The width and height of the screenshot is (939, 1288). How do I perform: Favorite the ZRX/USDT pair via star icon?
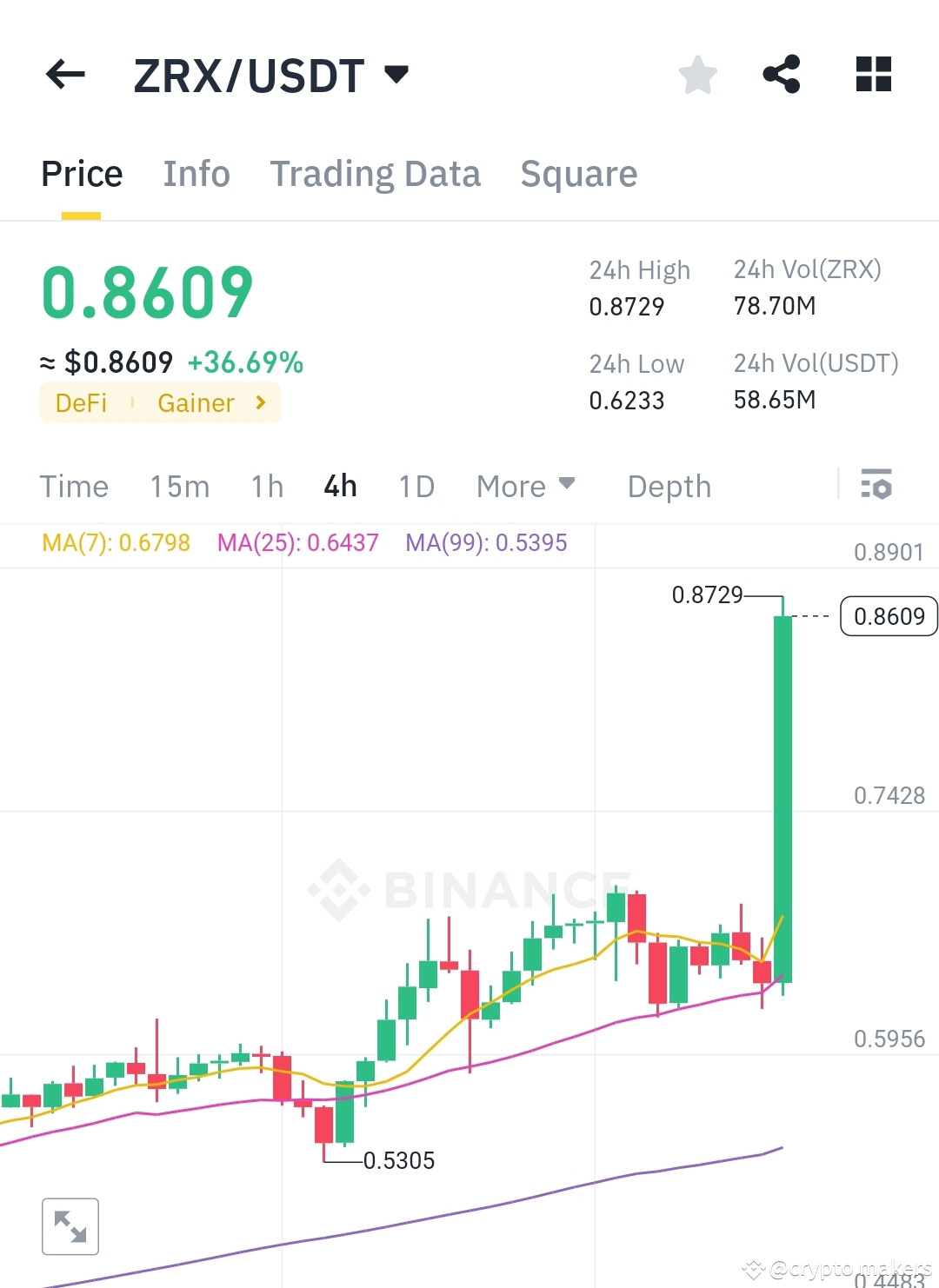coord(698,75)
